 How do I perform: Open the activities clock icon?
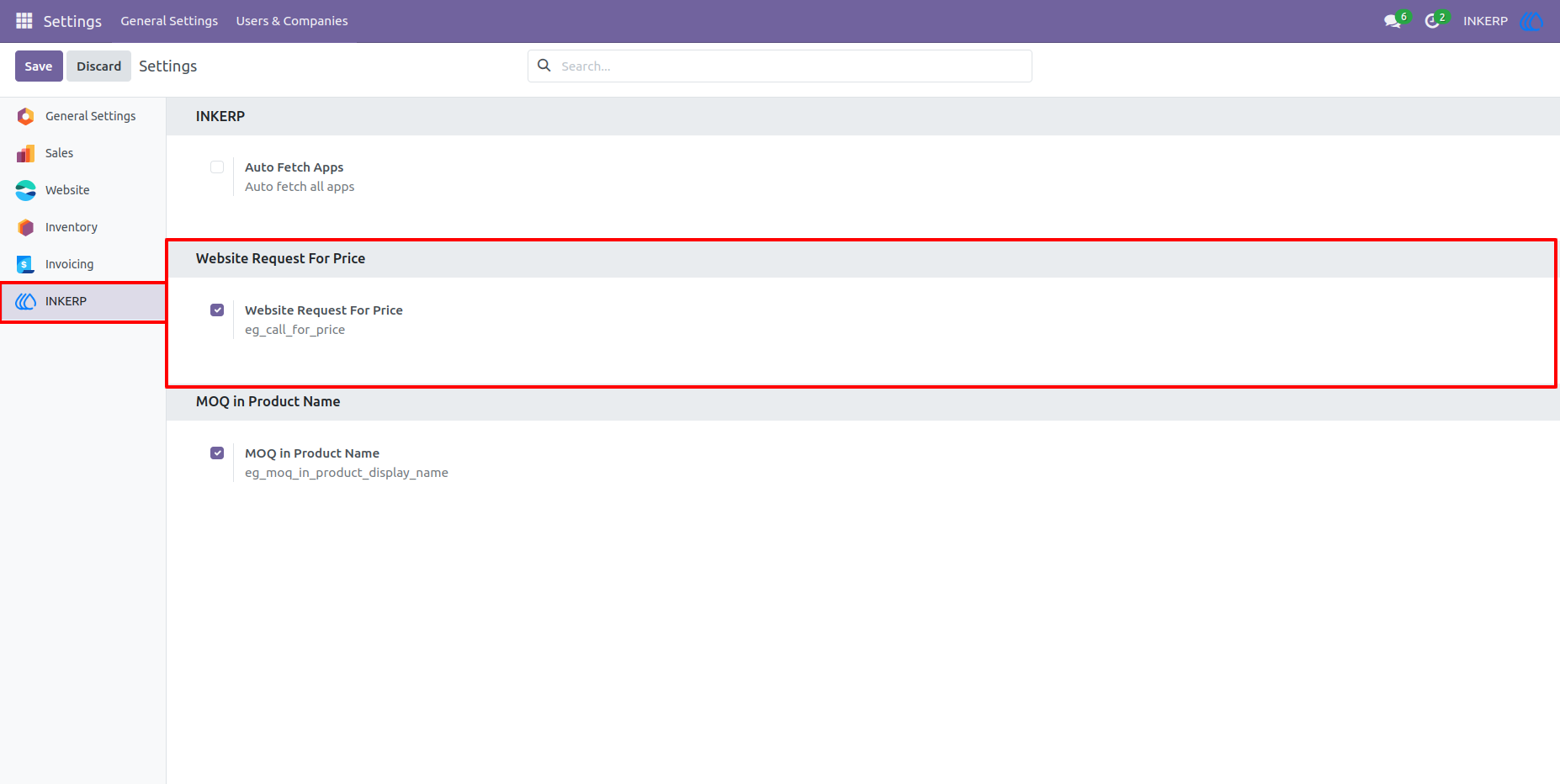1432,21
